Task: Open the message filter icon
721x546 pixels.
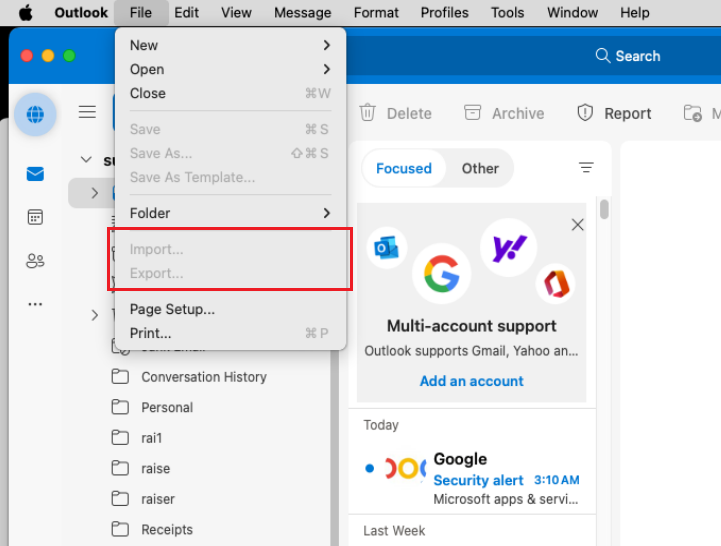Action: (586, 167)
